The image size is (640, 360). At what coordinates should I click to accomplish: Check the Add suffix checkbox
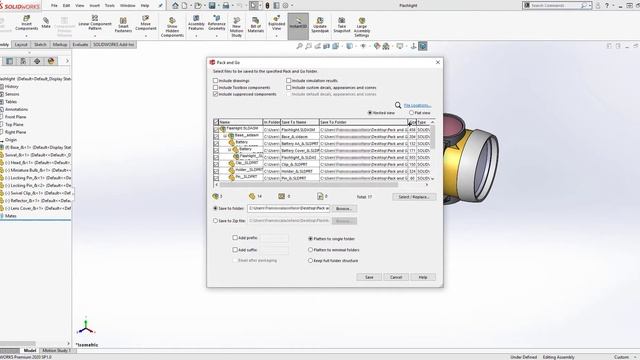click(x=235, y=249)
